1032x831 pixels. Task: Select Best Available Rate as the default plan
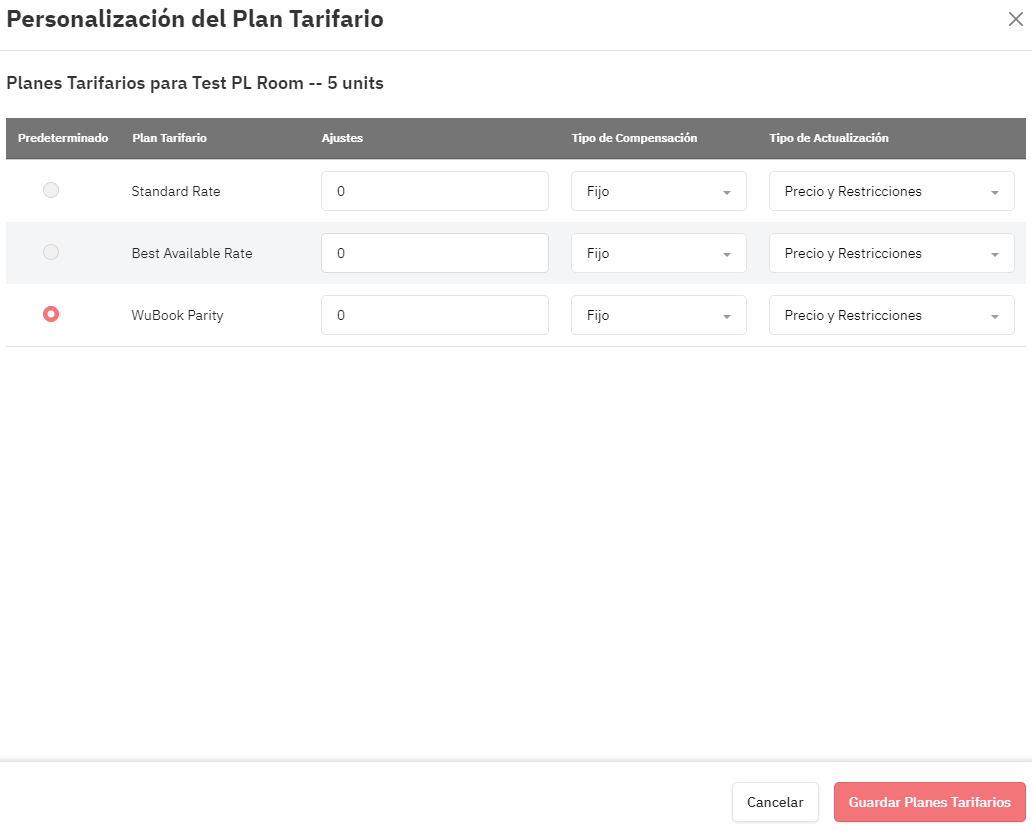tap(51, 252)
